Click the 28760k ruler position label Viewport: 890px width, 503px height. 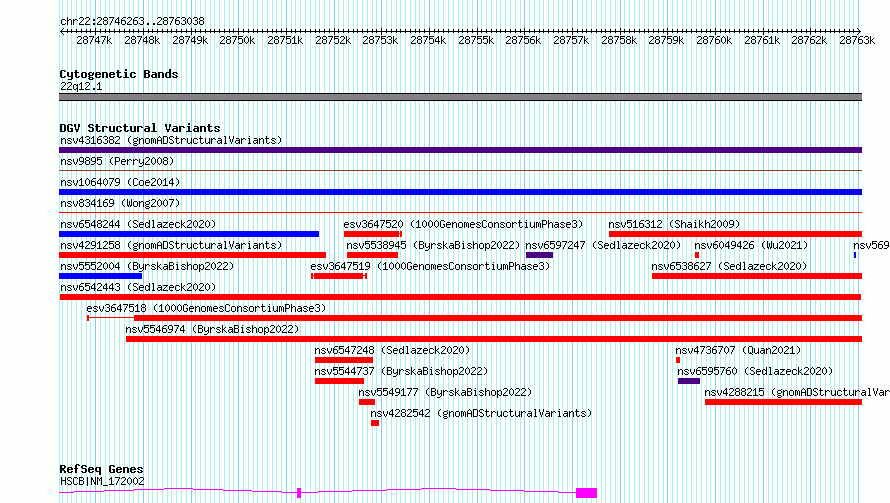pos(714,41)
